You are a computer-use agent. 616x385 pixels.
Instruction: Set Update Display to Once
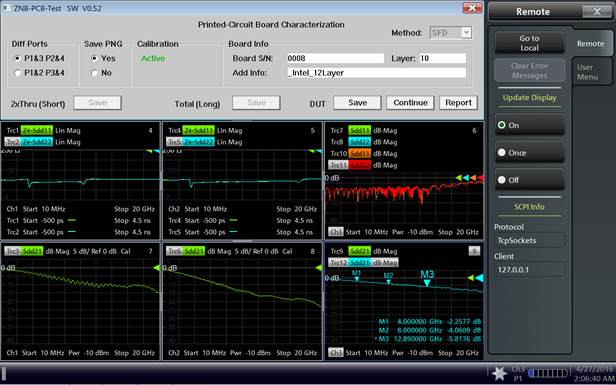coord(529,152)
